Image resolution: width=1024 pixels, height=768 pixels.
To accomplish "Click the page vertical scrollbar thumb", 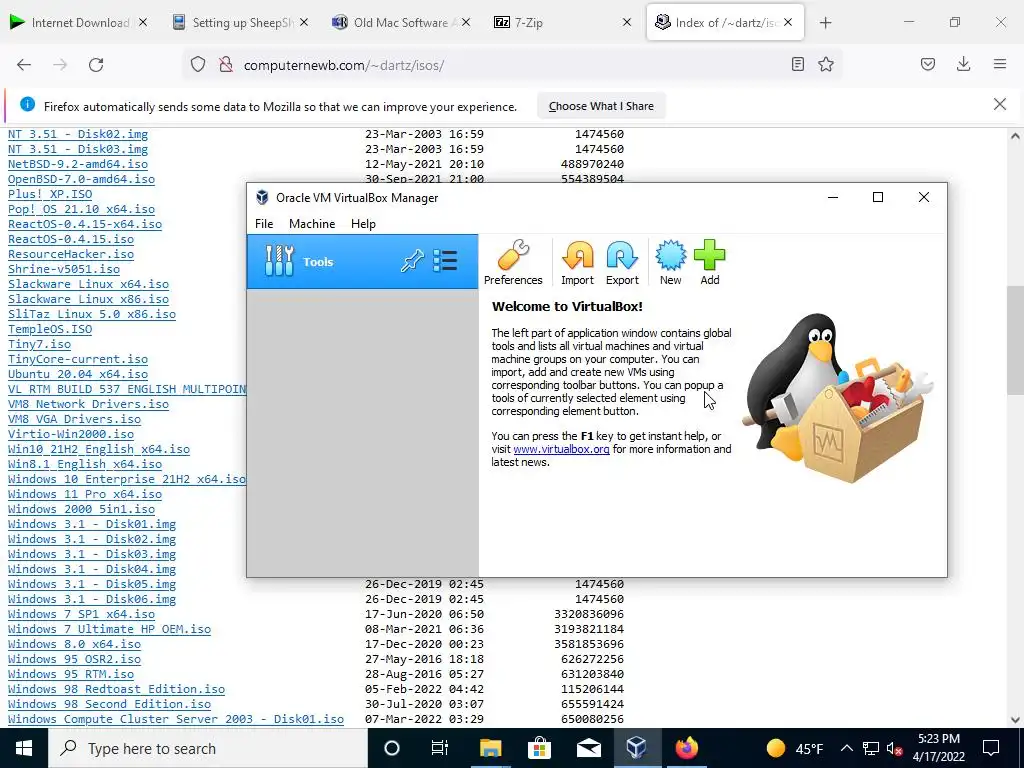I will 1015,340.
